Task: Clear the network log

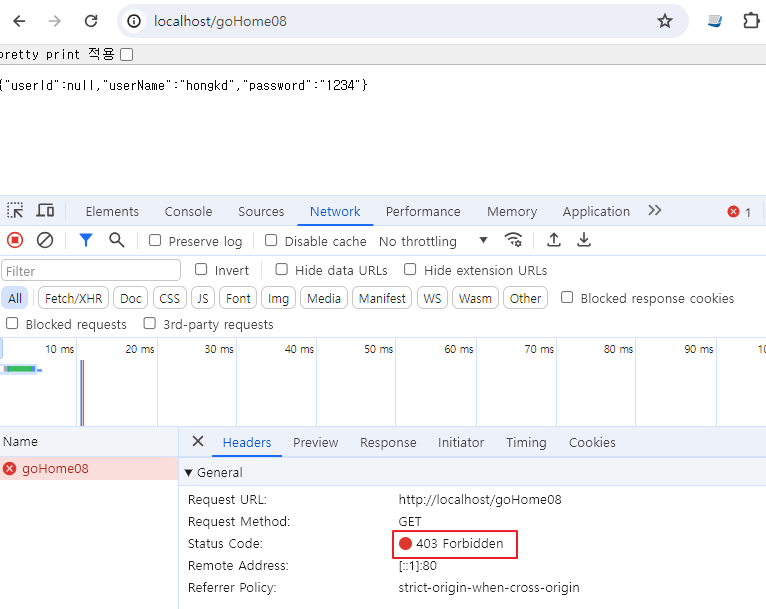Action: click(45, 240)
